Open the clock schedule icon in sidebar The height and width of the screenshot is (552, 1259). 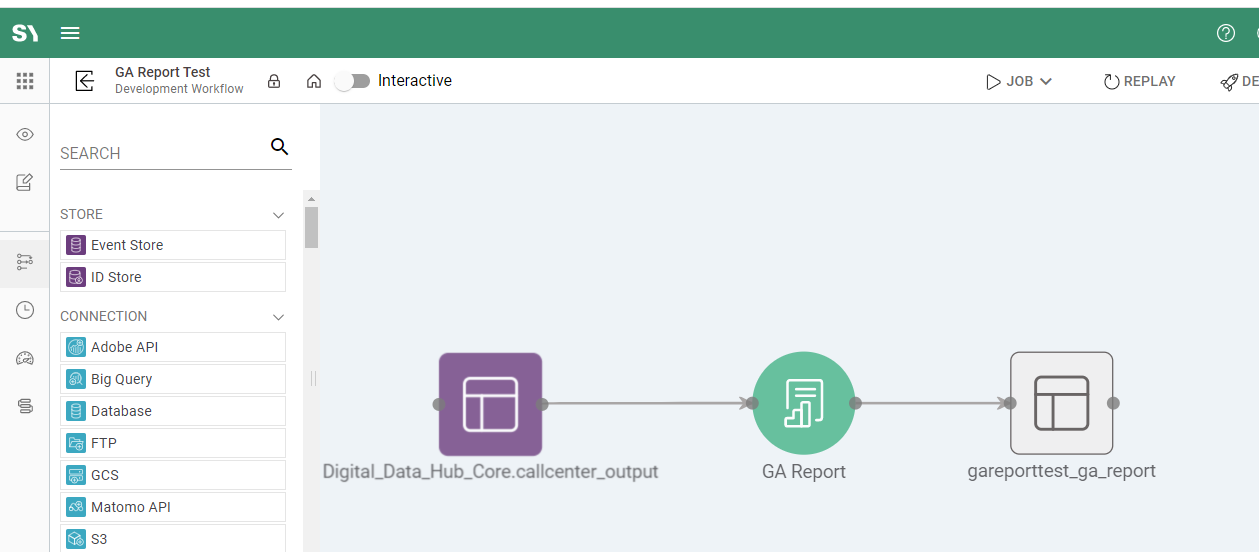pos(25,310)
